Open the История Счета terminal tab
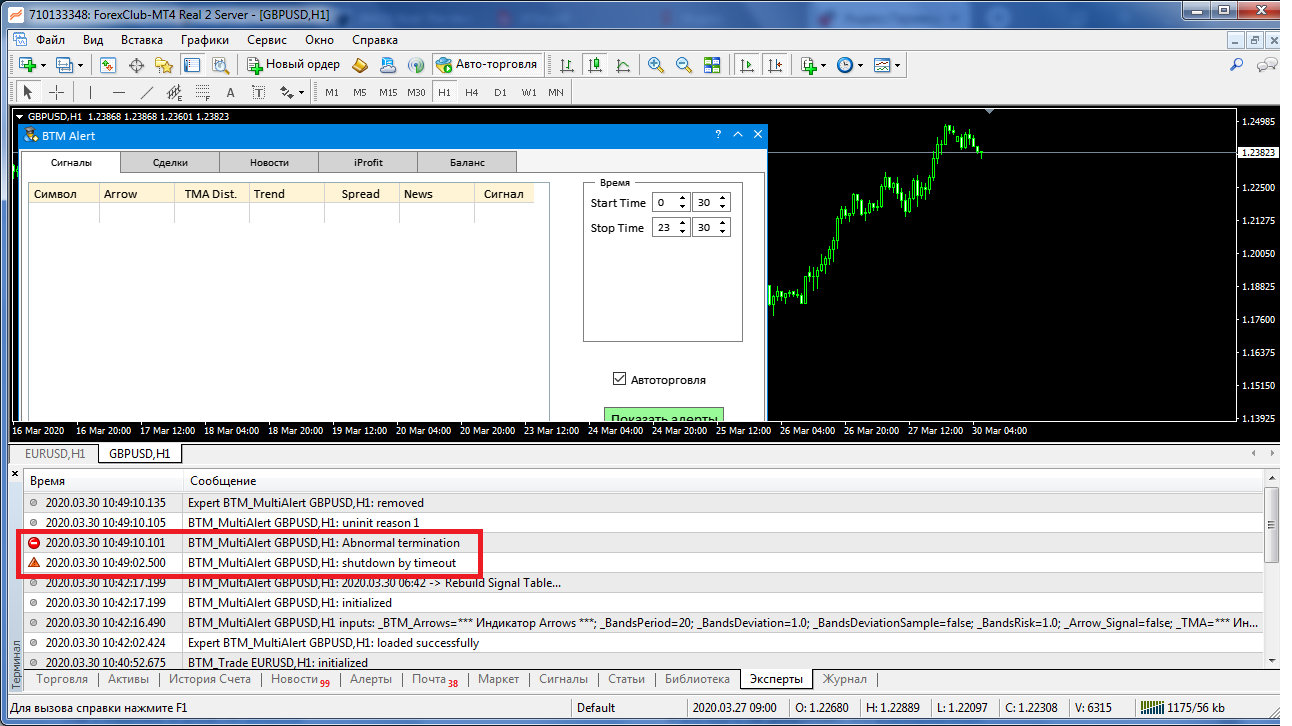The width and height of the screenshot is (1292, 726). [210, 679]
